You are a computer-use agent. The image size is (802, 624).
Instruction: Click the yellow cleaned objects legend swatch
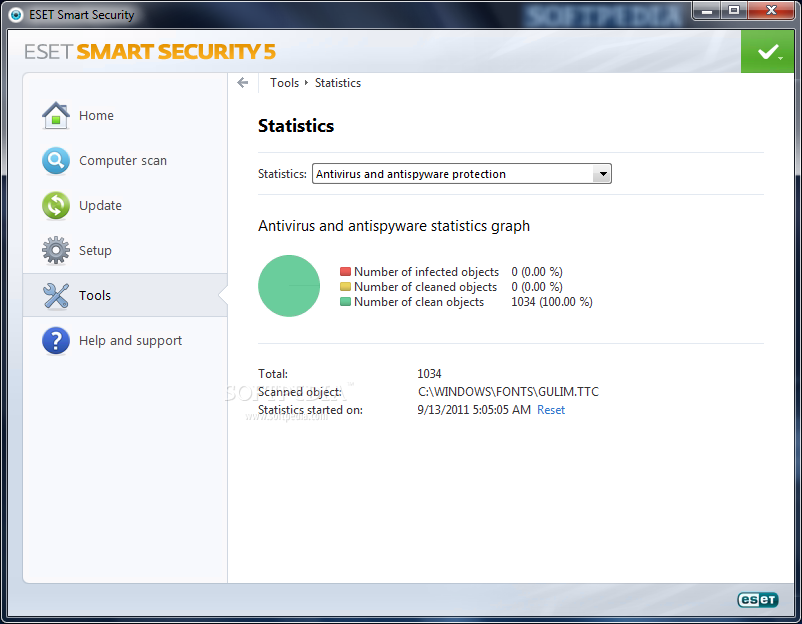coord(345,286)
